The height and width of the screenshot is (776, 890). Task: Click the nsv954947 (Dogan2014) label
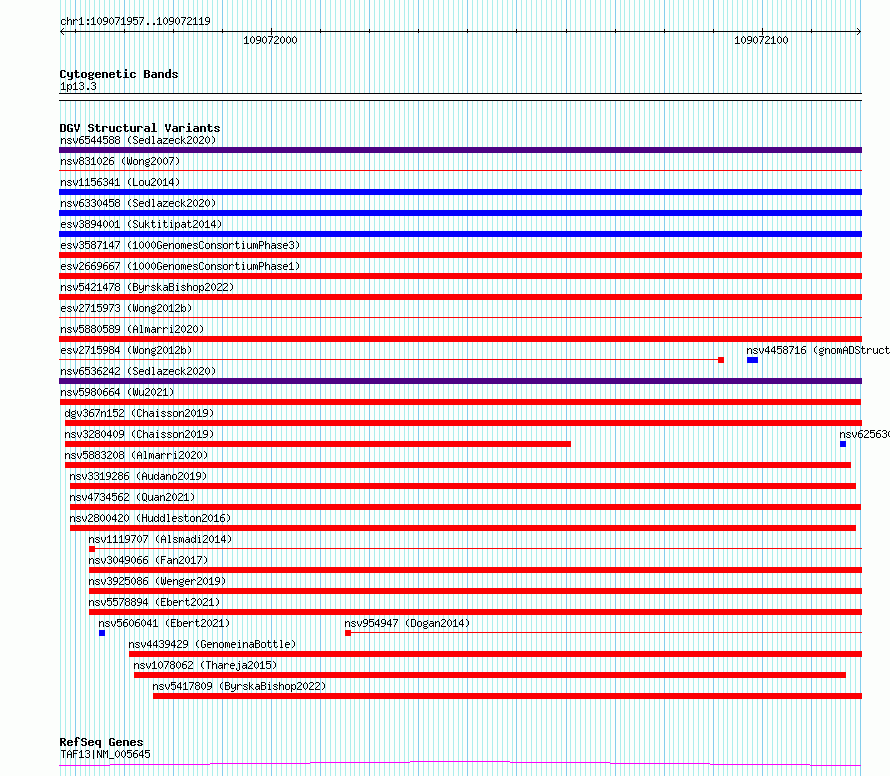click(x=407, y=623)
